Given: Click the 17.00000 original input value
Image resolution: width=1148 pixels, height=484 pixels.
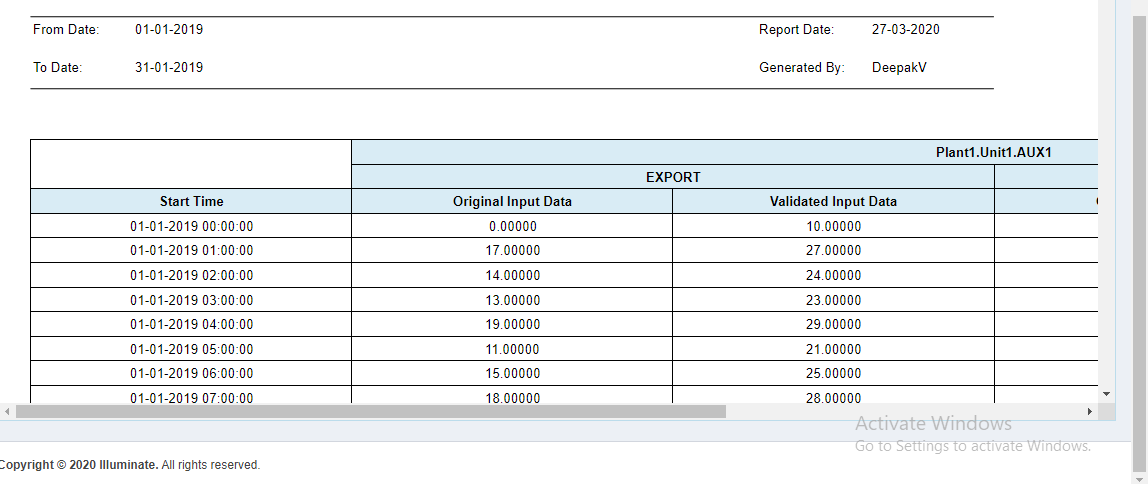Looking at the screenshot, I should click(512, 250).
